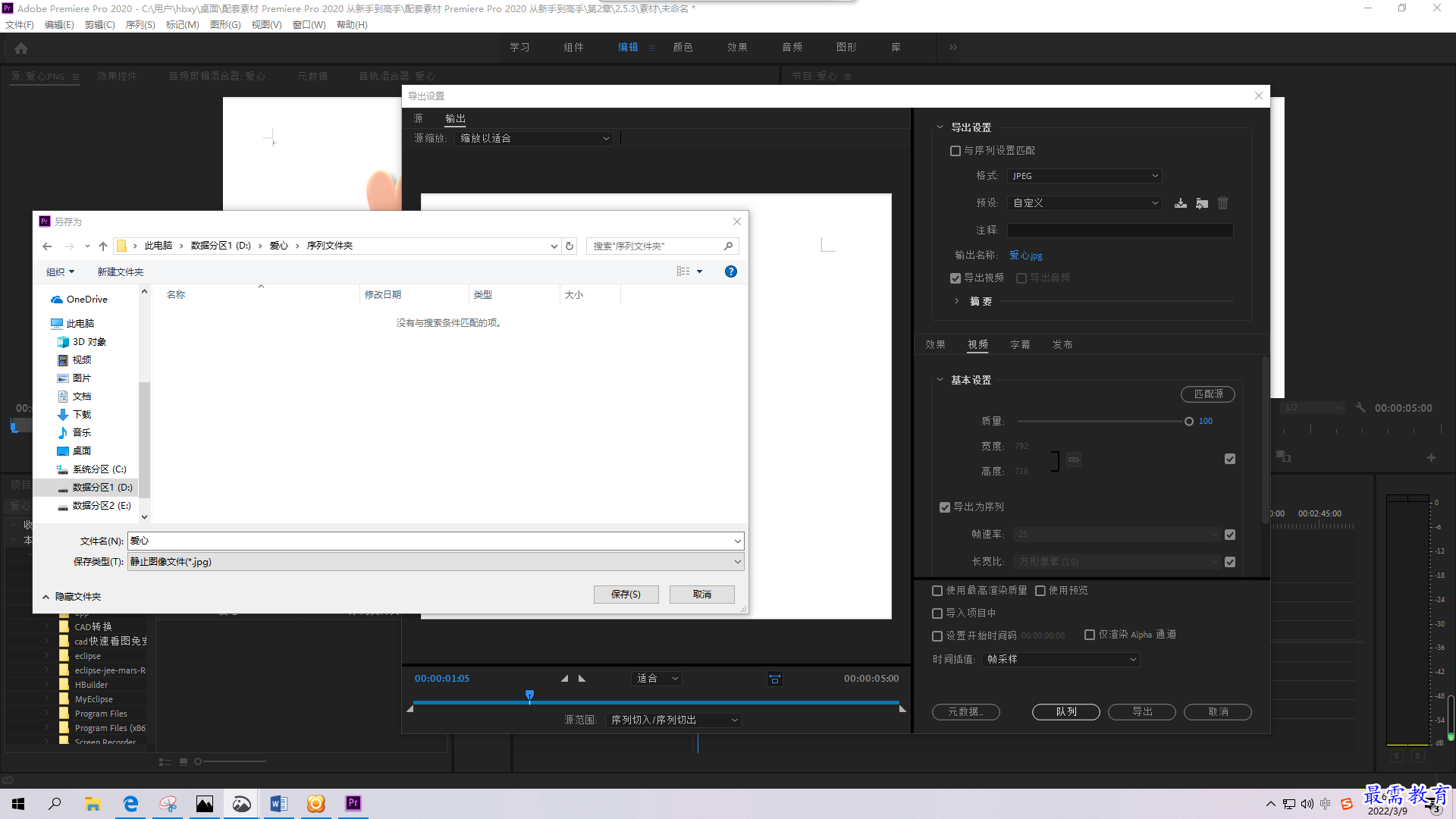Switch to the Effects tab in export settings
The image size is (1456, 819).
[x=935, y=345]
